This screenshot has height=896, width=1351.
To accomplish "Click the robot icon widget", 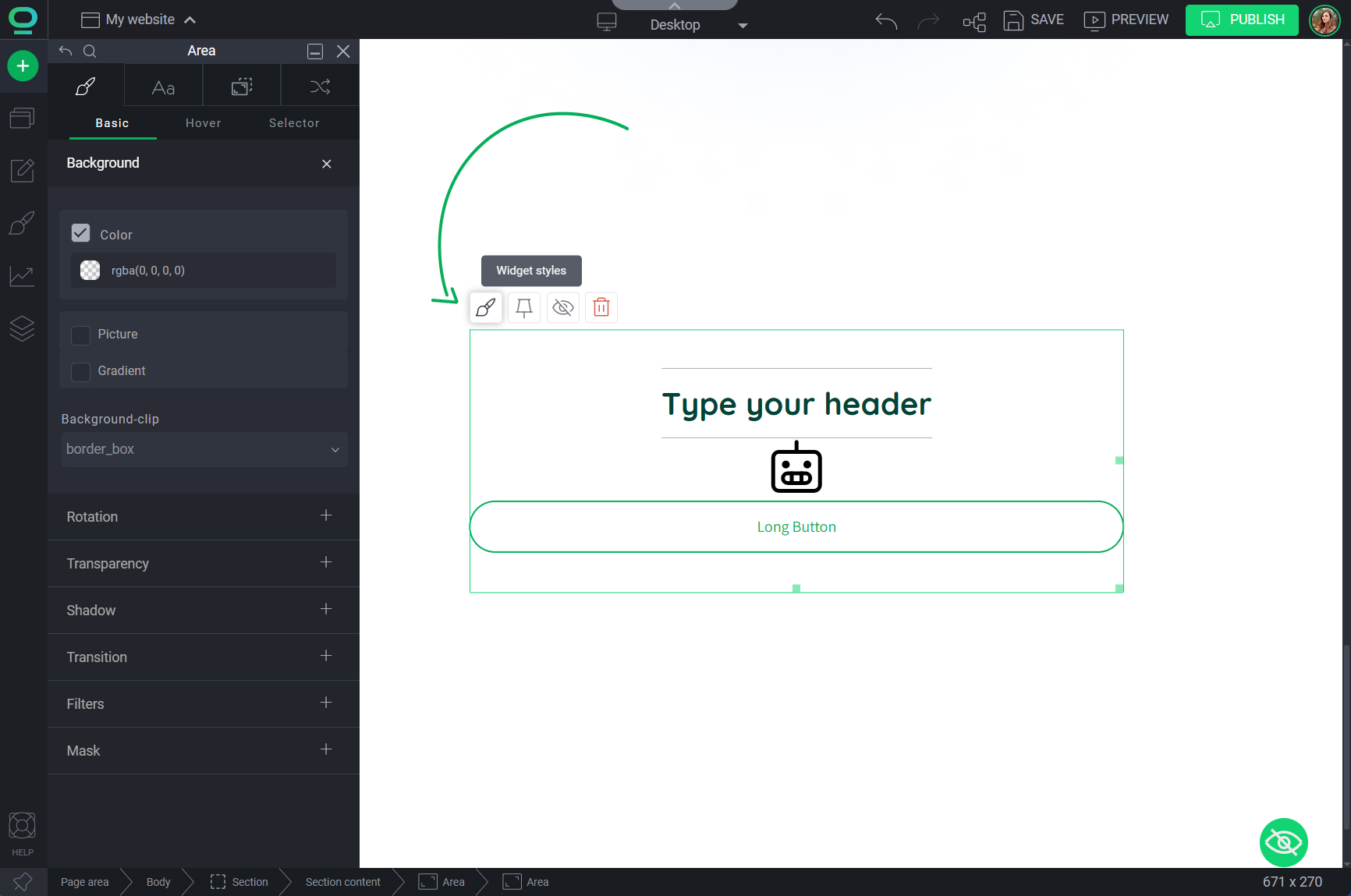I will (796, 467).
